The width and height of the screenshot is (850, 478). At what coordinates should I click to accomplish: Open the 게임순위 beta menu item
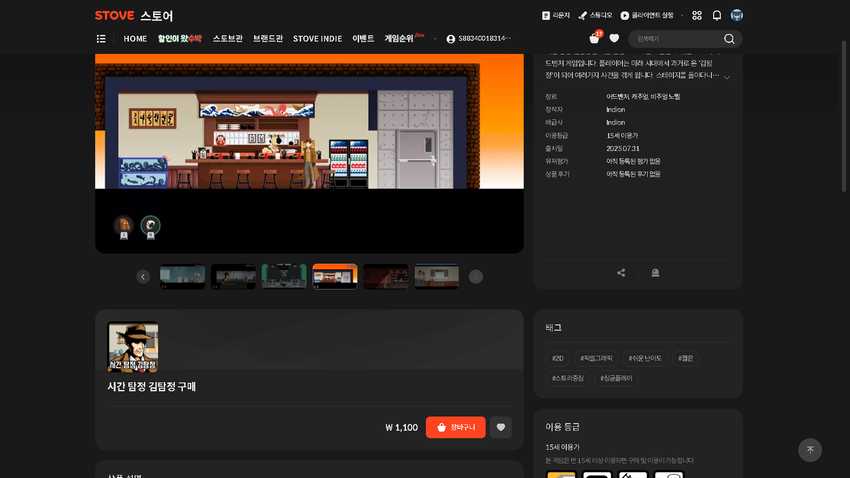pyautogui.click(x=404, y=38)
